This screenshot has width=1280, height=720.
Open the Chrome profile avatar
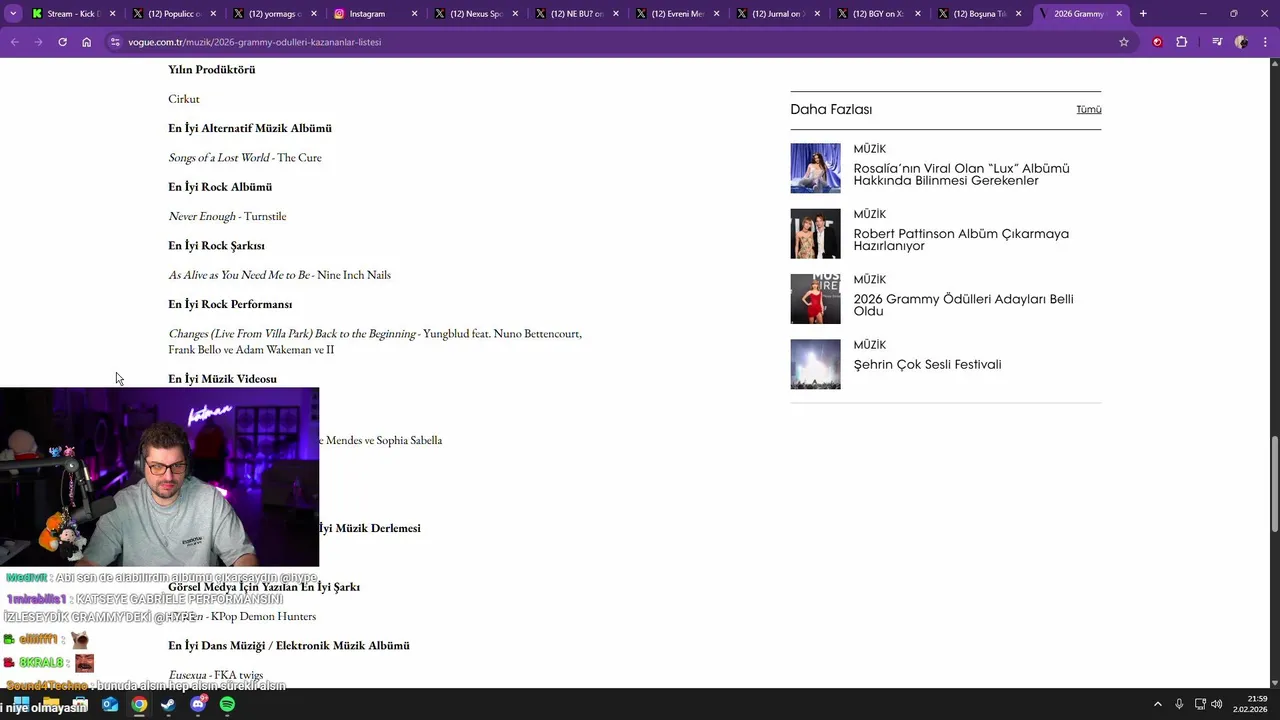click(x=1241, y=42)
